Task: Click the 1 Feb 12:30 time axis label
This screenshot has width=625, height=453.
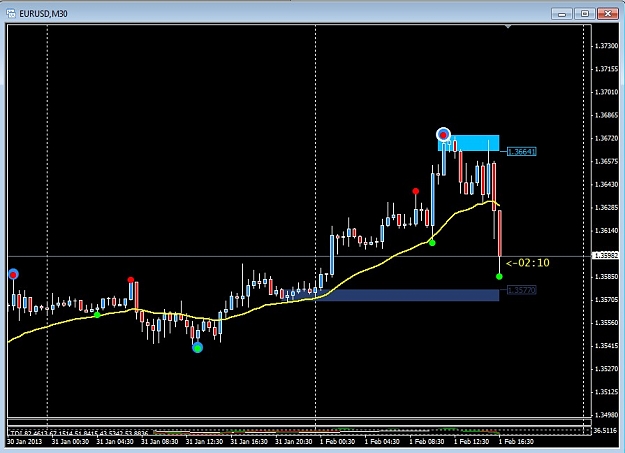Action: click(472, 442)
